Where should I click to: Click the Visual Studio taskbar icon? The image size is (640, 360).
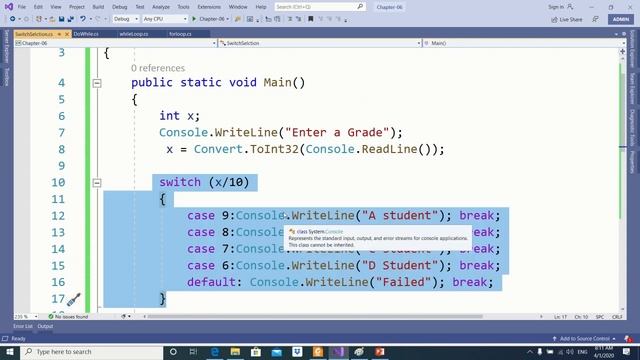coord(338,352)
